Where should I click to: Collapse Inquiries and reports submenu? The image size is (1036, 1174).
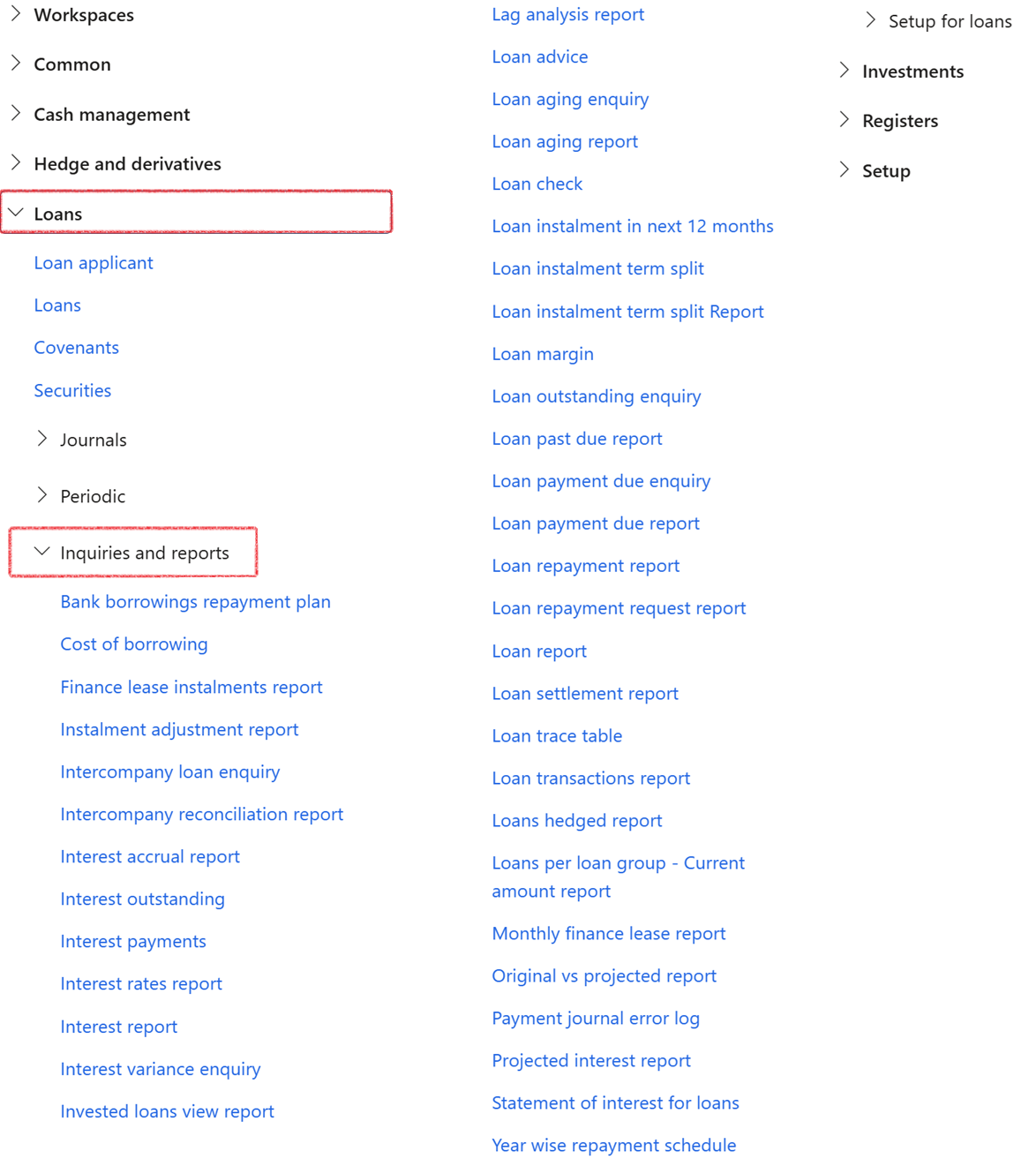tap(42, 552)
